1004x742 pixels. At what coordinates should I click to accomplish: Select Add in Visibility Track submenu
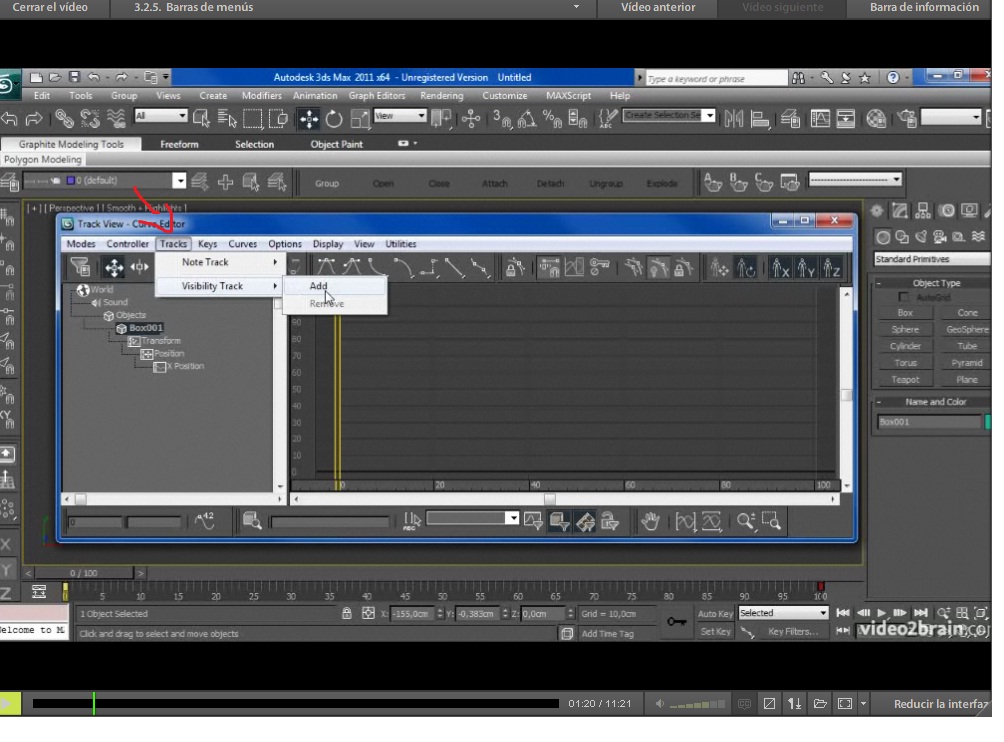[335, 286]
